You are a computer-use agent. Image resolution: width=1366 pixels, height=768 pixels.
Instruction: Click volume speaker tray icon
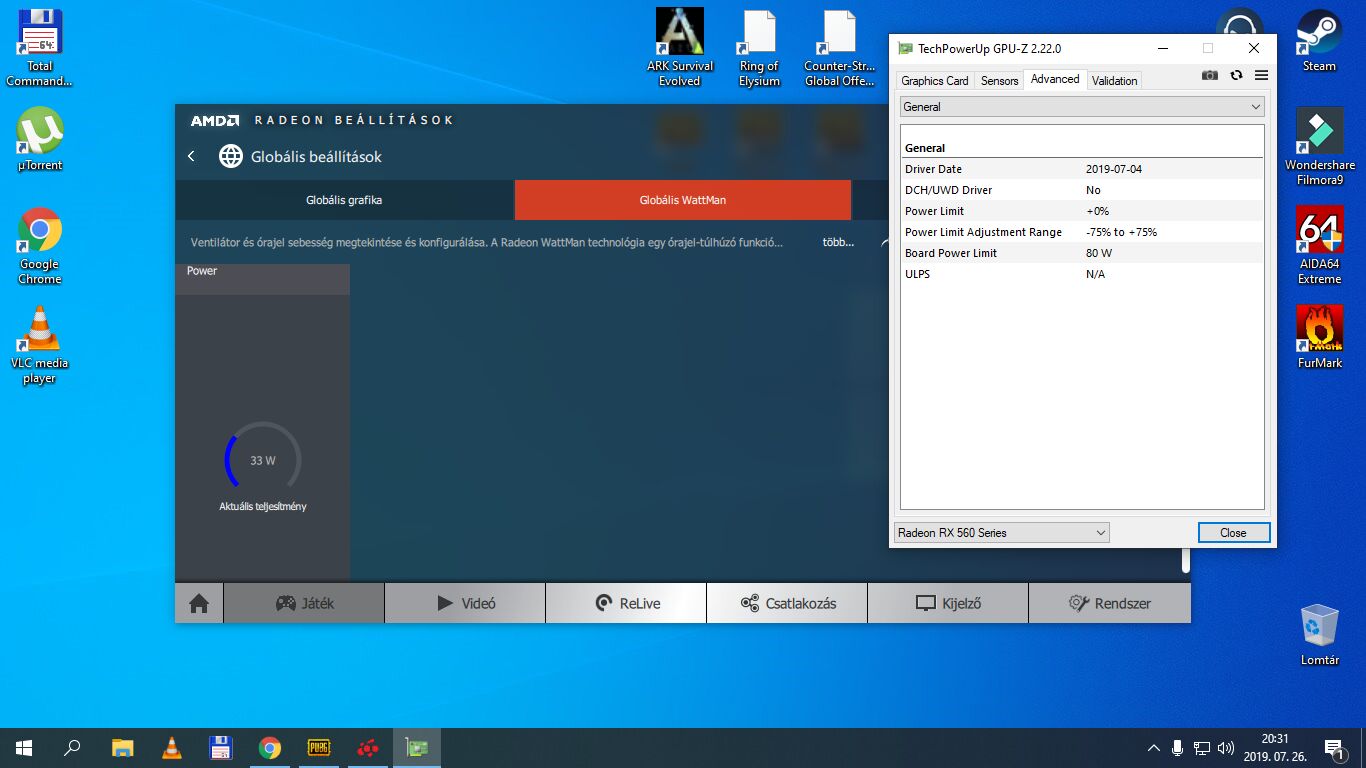1226,747
